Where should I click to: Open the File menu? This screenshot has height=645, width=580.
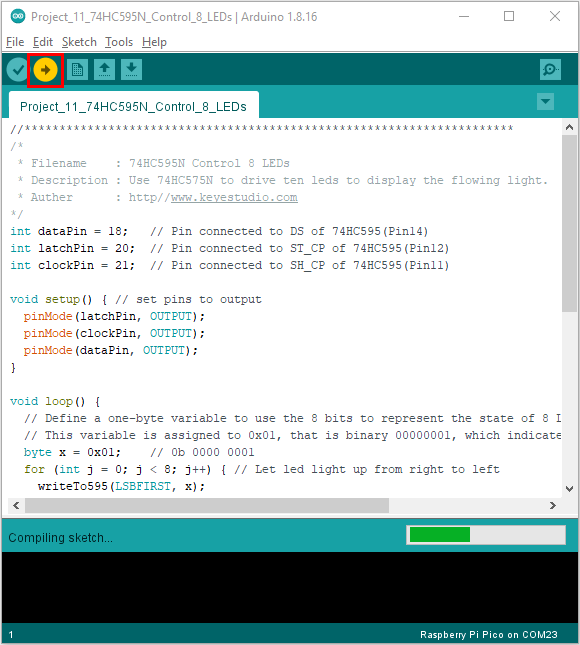pos(15,42)
